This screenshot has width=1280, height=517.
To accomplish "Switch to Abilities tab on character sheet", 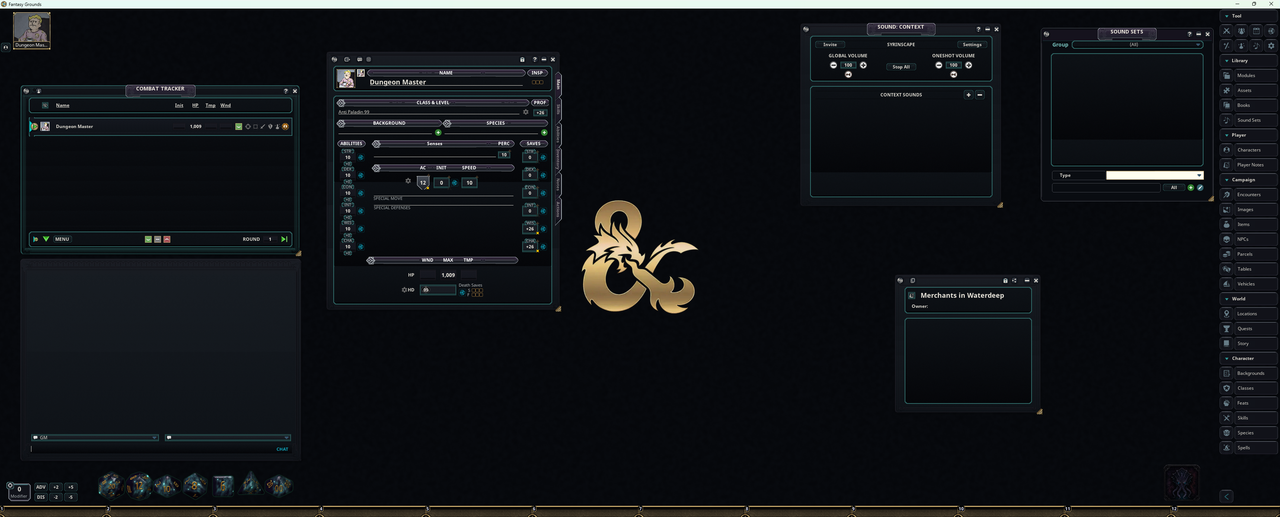I will 558,133.
